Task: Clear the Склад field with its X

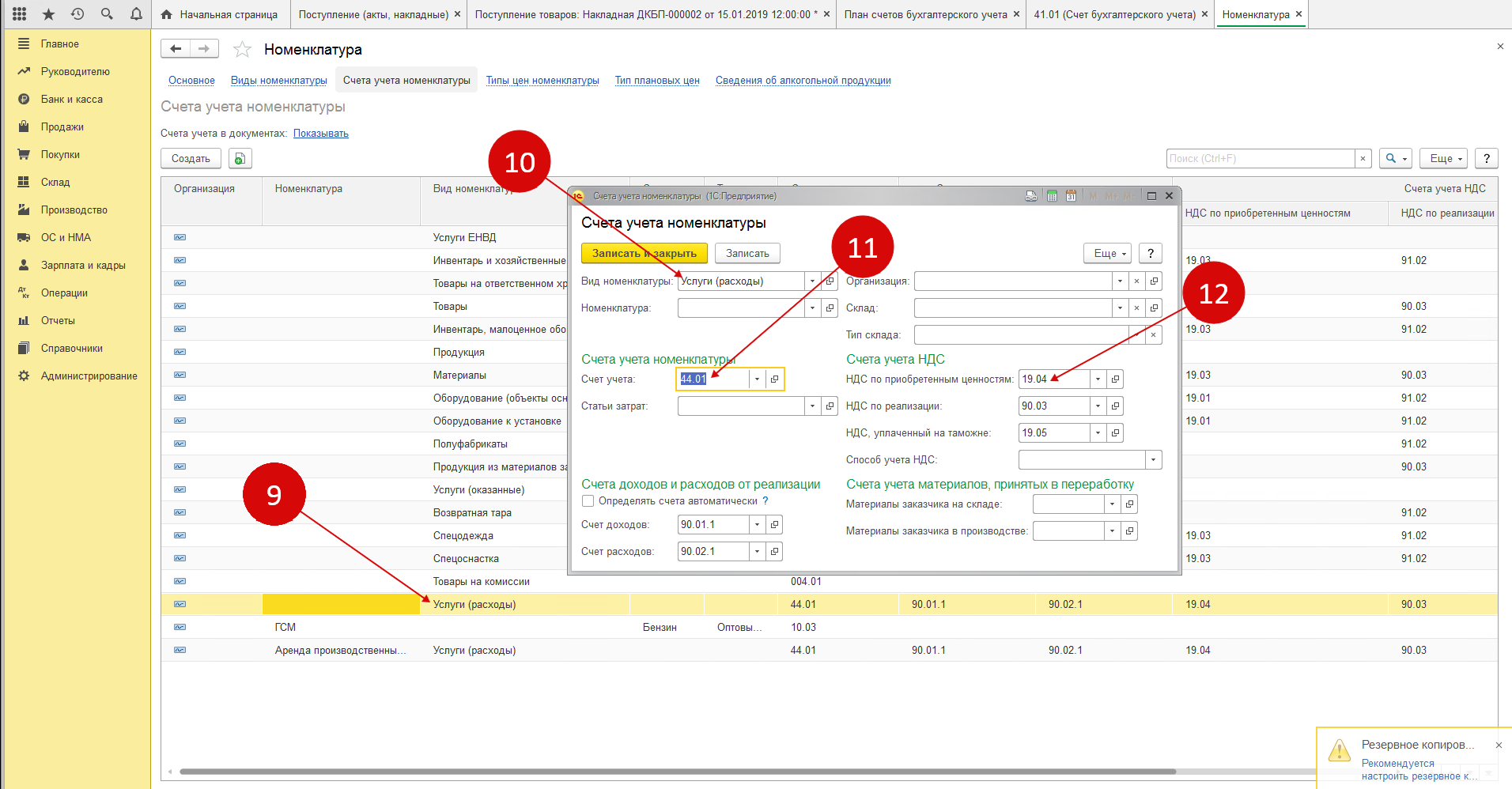Action: (x=1136, y=308)
